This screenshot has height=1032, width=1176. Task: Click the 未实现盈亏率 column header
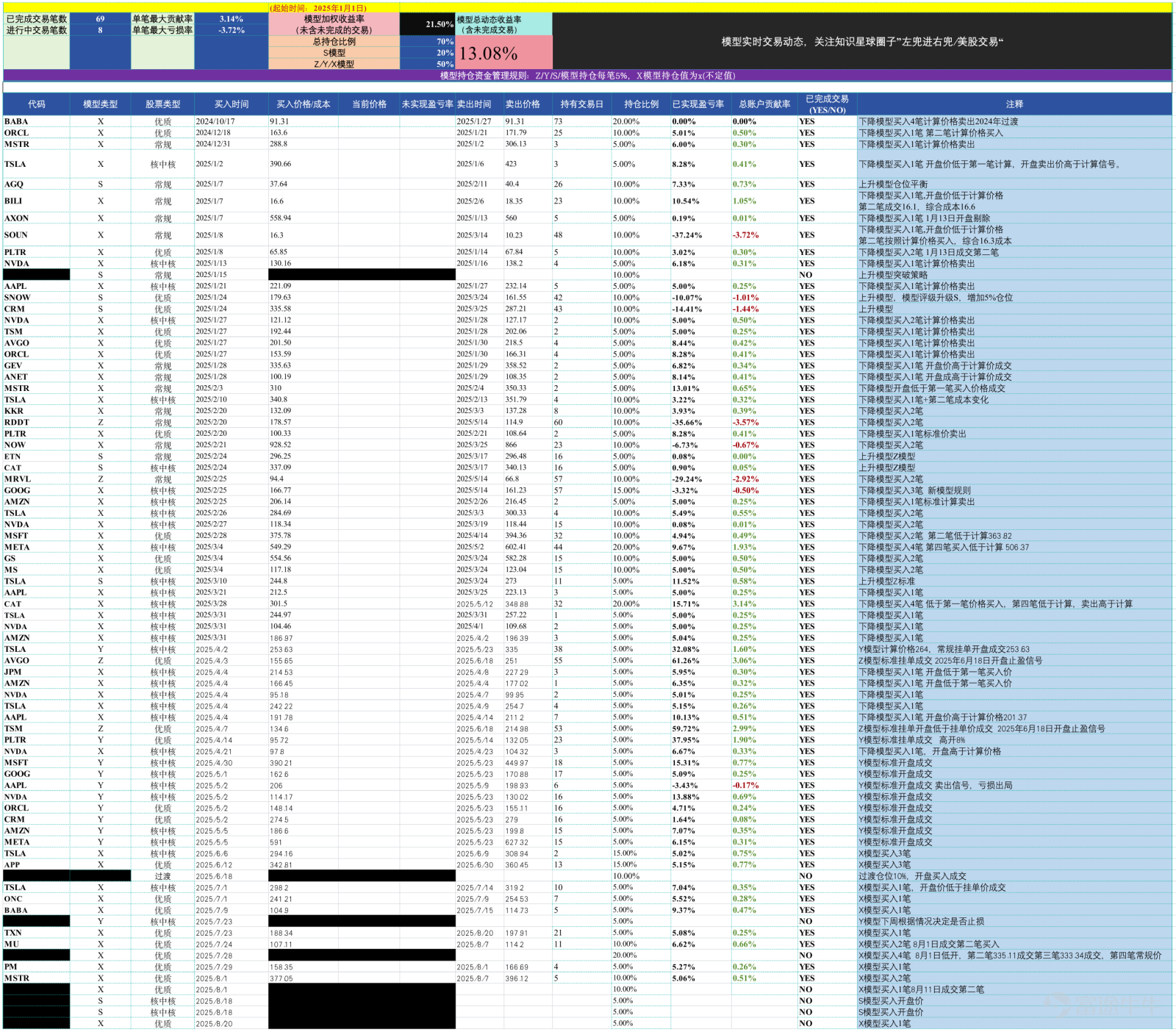(x=428, y=104)
